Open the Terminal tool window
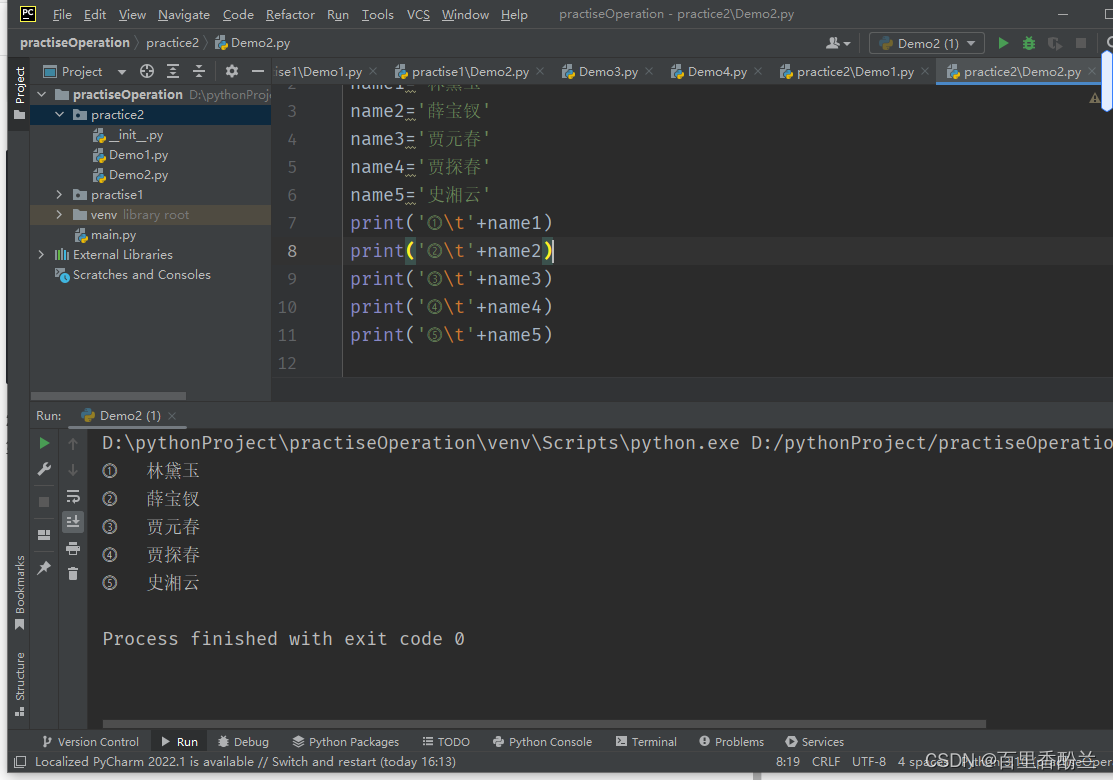Screen dimensions: 1113x780 click(646, 742)
